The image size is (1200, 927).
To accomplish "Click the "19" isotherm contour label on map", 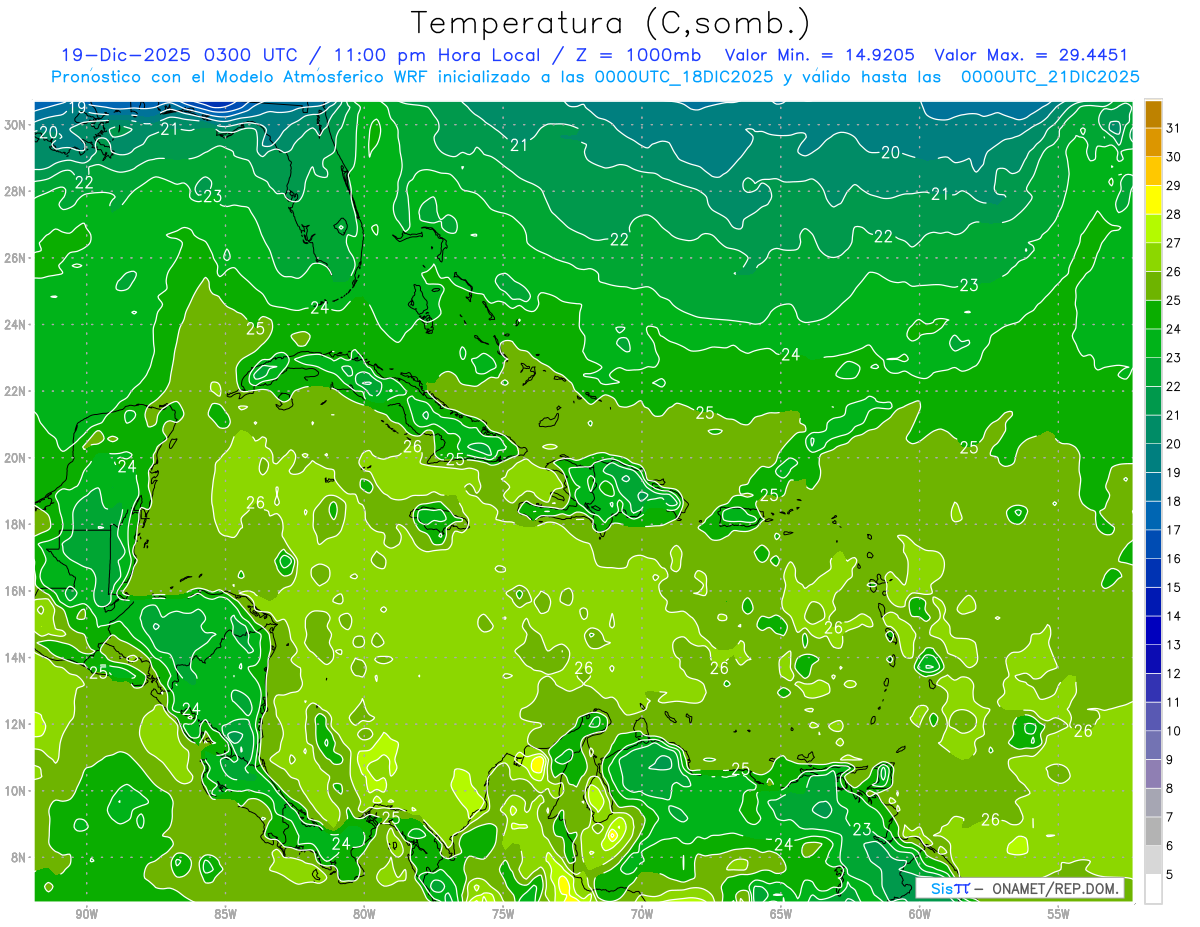I will coord(77,108).
